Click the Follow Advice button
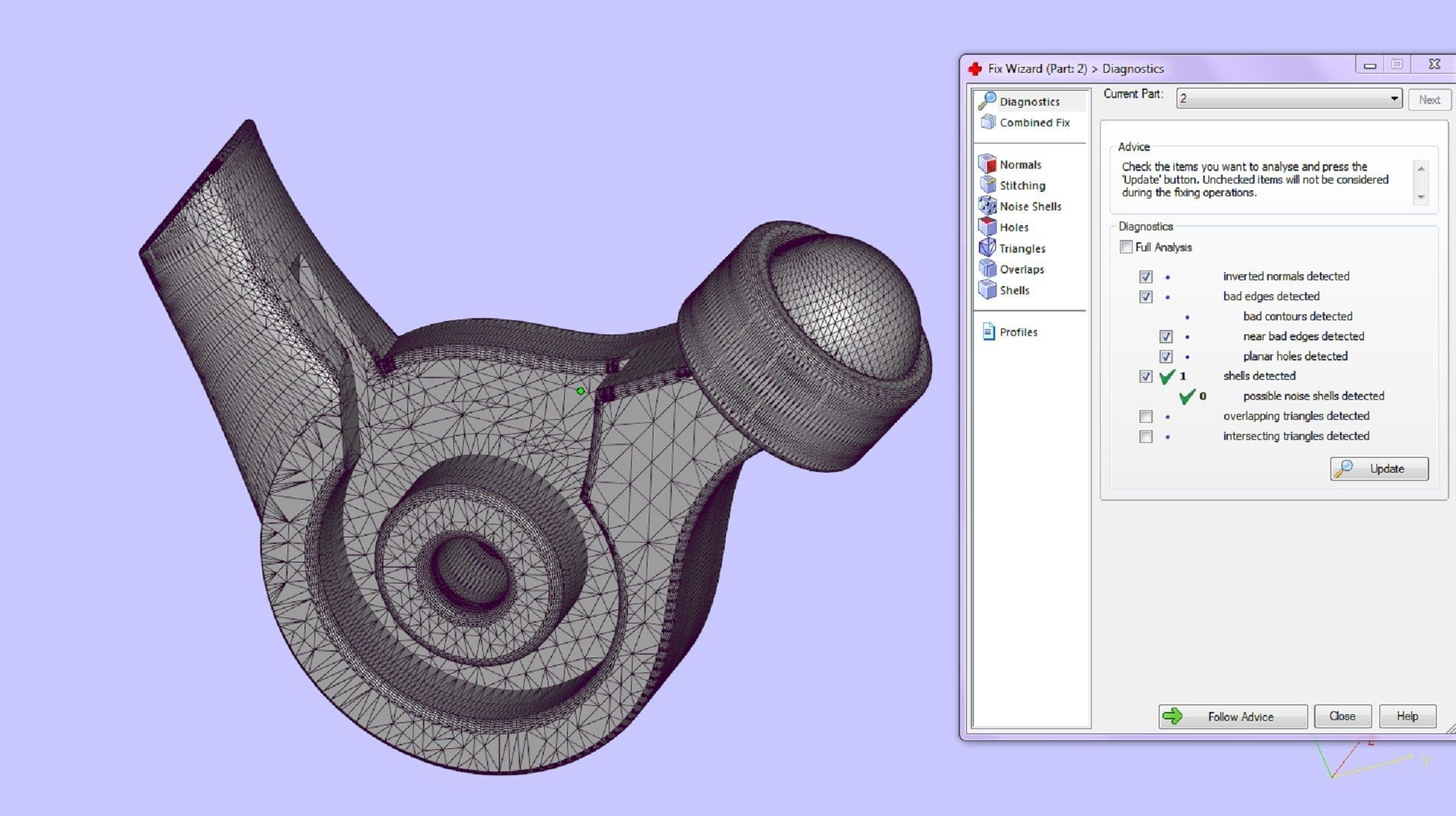 pos(1232,716)
